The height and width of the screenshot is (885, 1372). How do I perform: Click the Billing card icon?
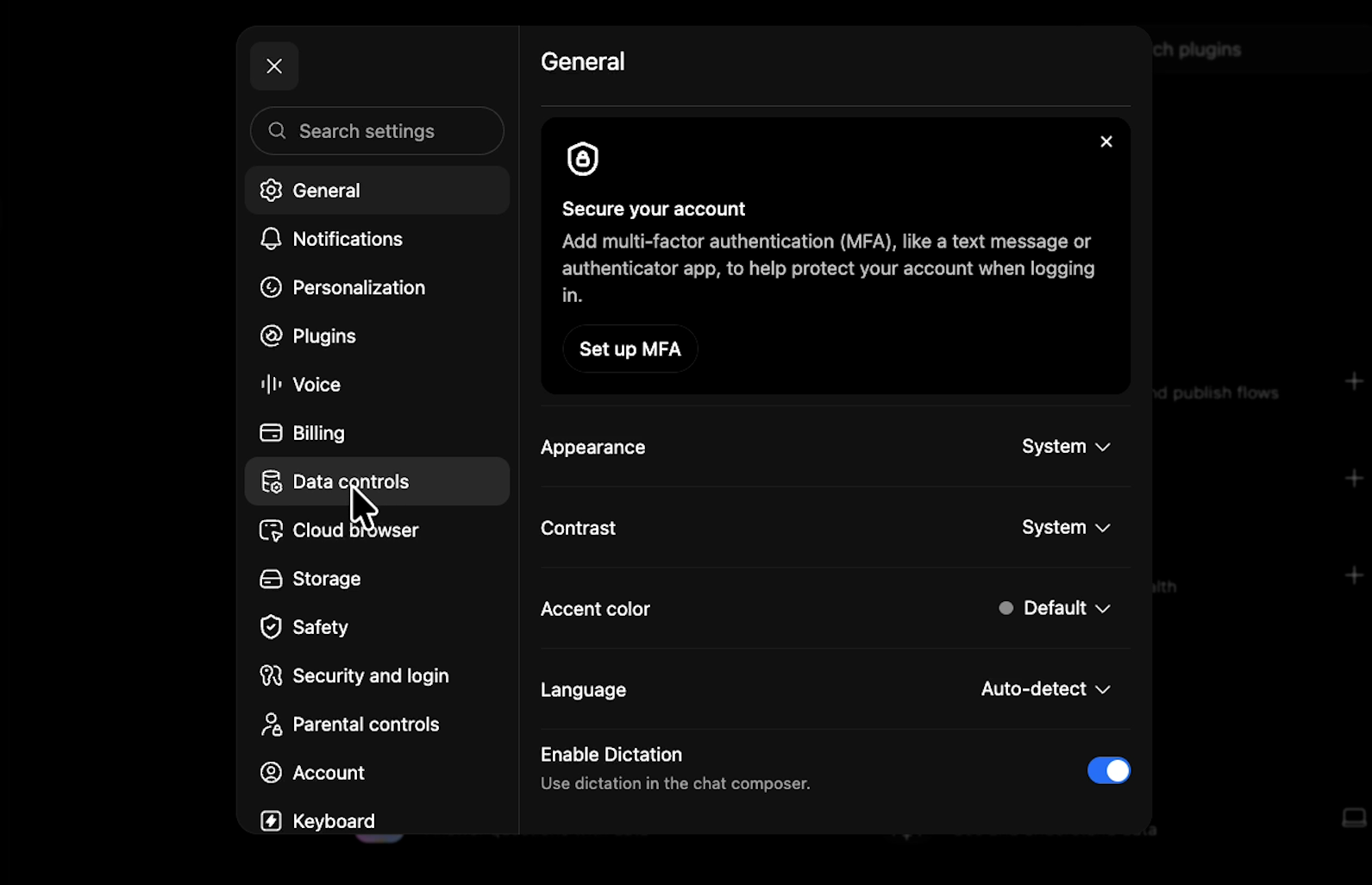271,432
